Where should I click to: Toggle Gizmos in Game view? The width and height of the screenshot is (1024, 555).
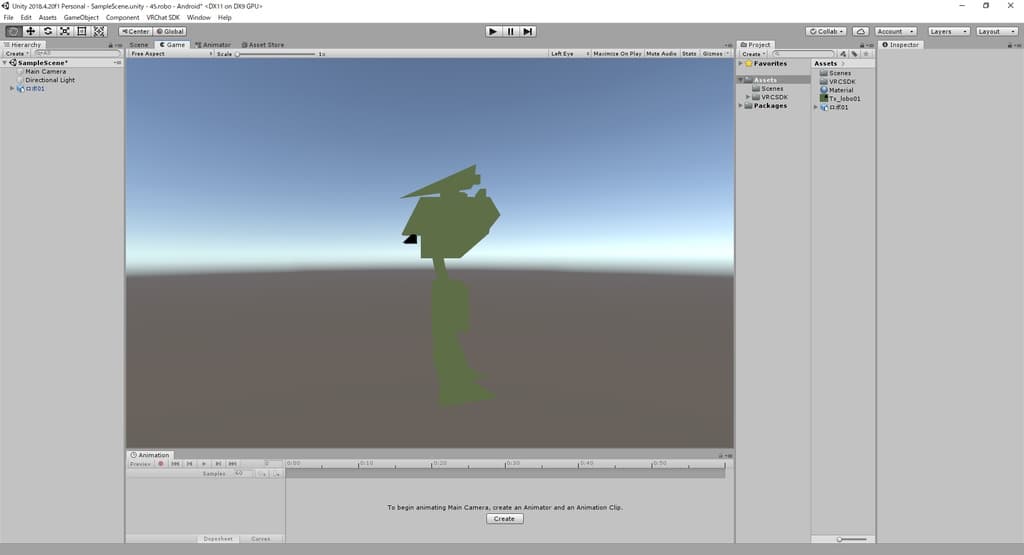tap(716, 54)
